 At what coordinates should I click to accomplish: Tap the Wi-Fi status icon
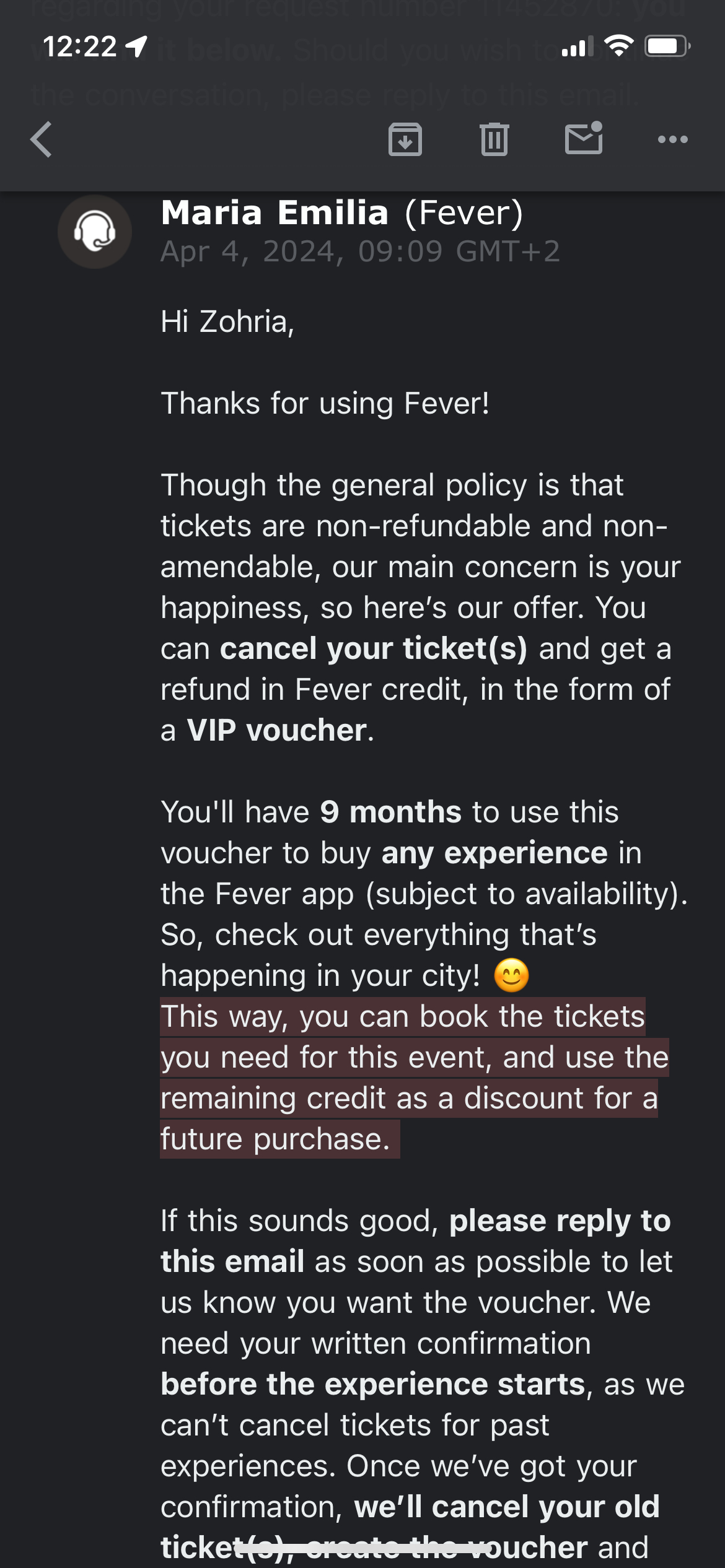[618, 46]
